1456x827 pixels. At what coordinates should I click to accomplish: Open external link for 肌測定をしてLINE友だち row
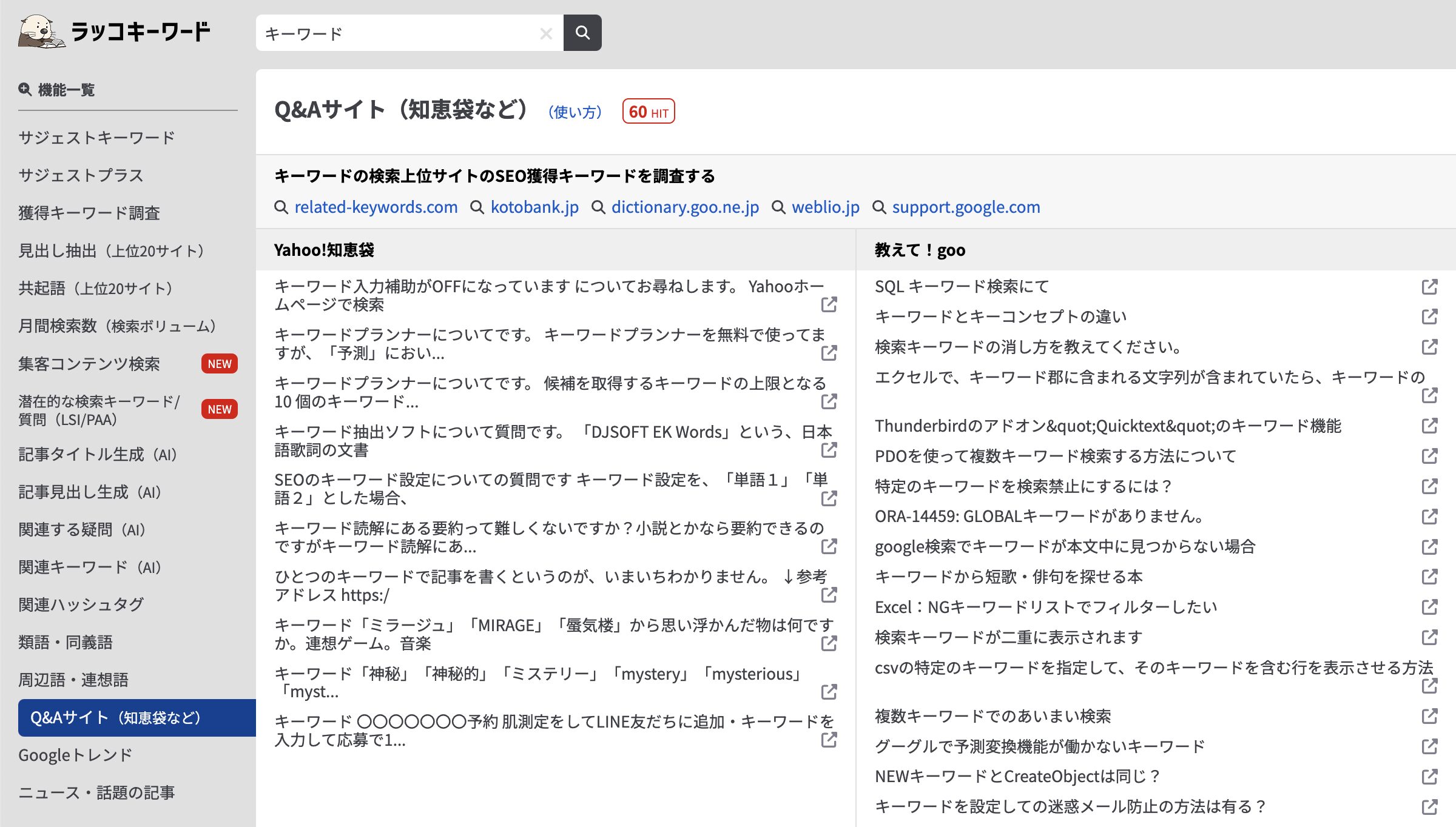(x=829, y=740)
